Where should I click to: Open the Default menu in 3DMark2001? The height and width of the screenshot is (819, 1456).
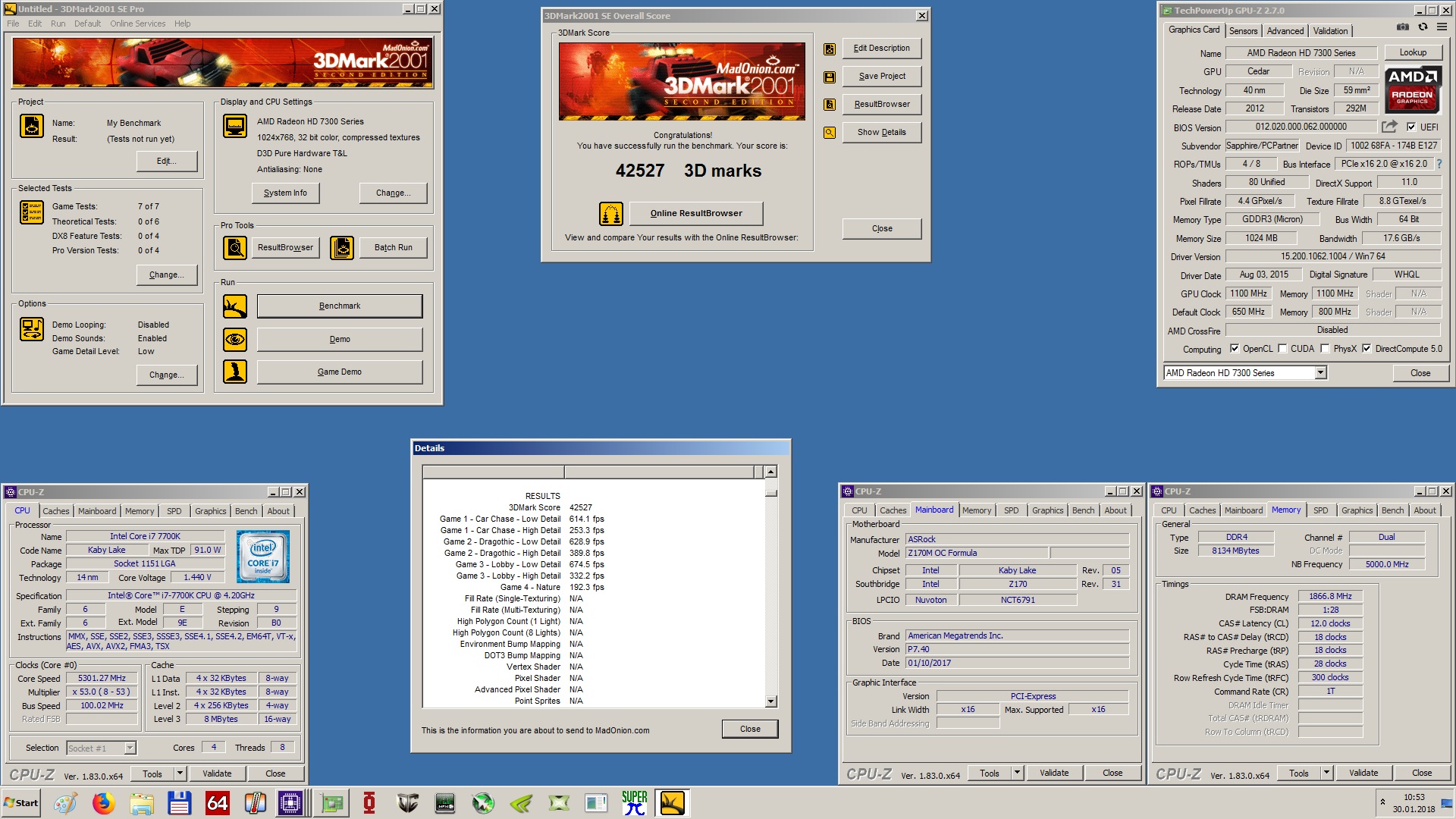87,24
